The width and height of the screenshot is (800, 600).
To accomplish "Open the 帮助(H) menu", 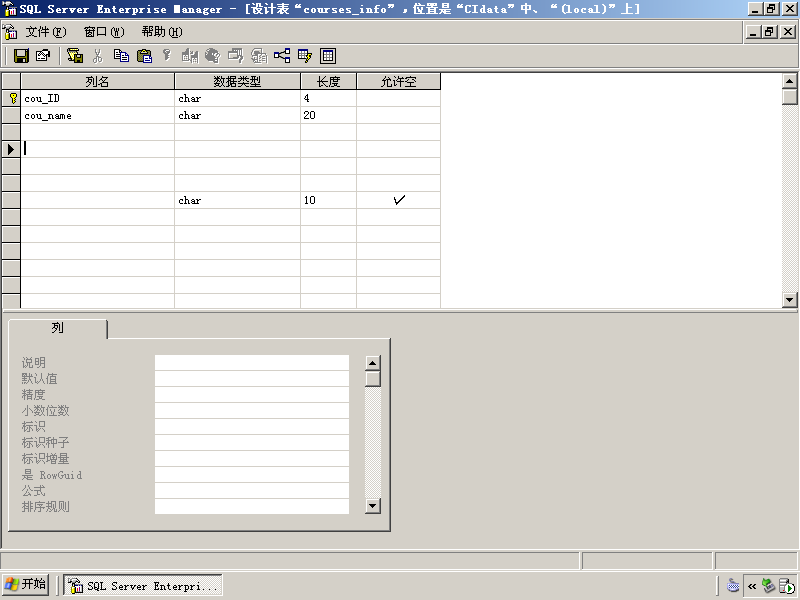I will pos(162,32).
